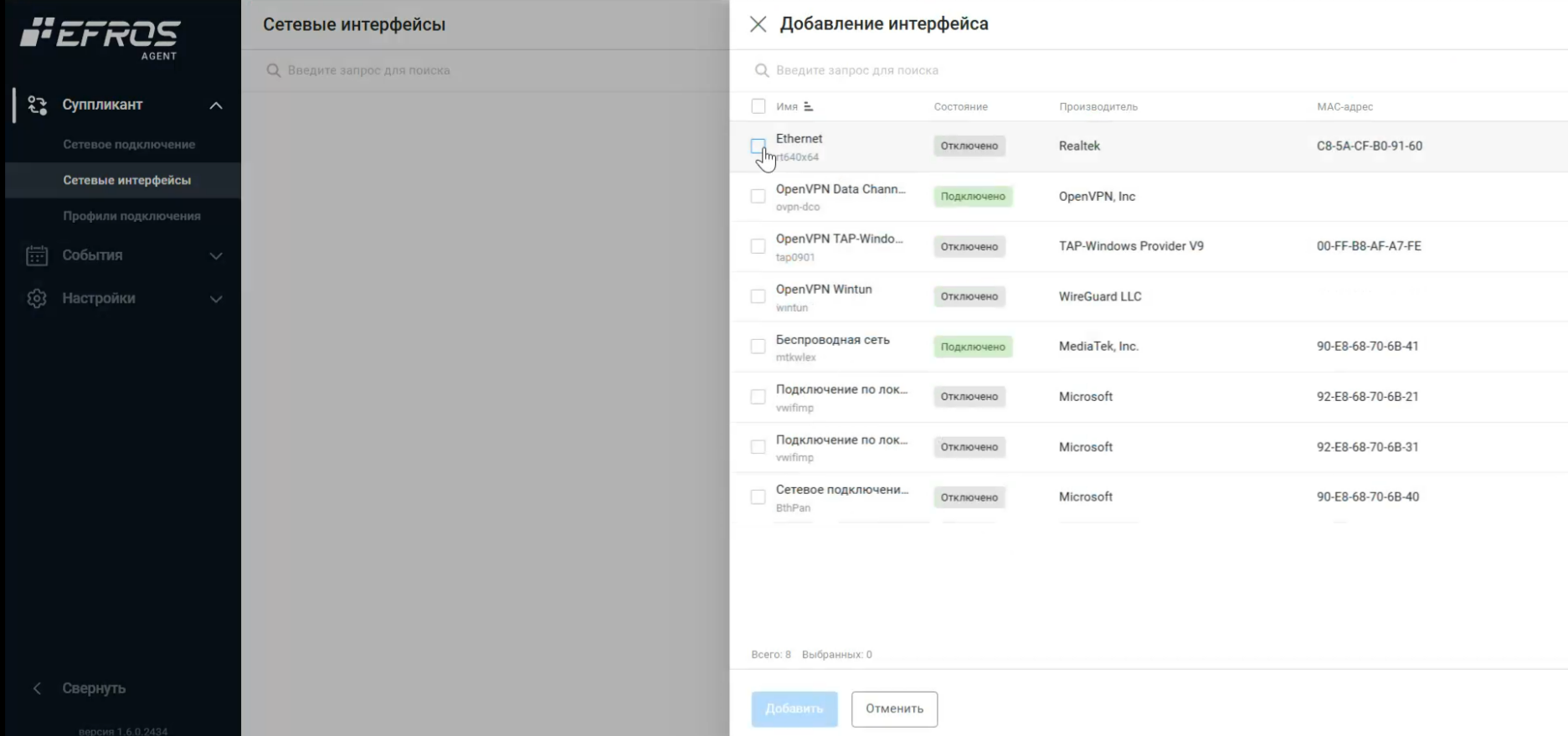Open Сетевое подключение in the sidebar
The width and height of the screenshot is (1568, 736).
pyautogui.click(x=129, y=145)
